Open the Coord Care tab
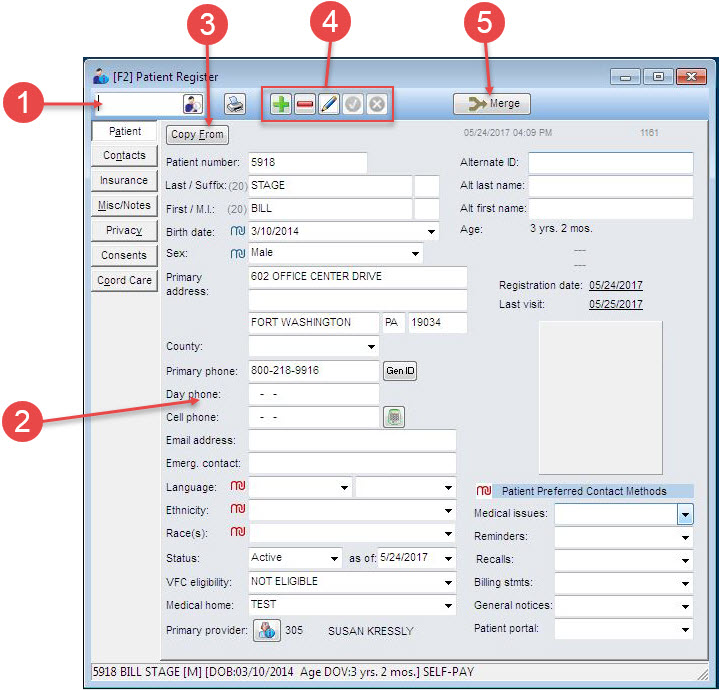 pyautogui.click(x=124, y=280)
